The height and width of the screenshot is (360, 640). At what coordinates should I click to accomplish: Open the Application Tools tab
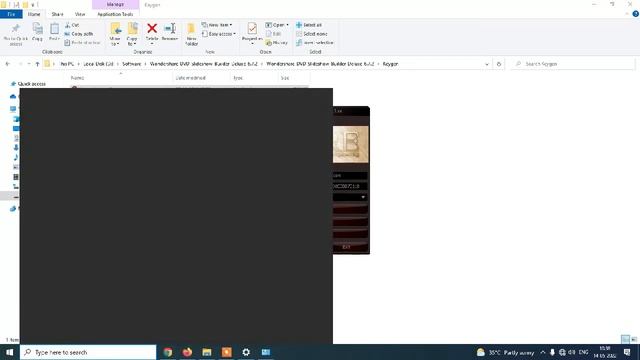pyautogui.click(x=115, y=14)
